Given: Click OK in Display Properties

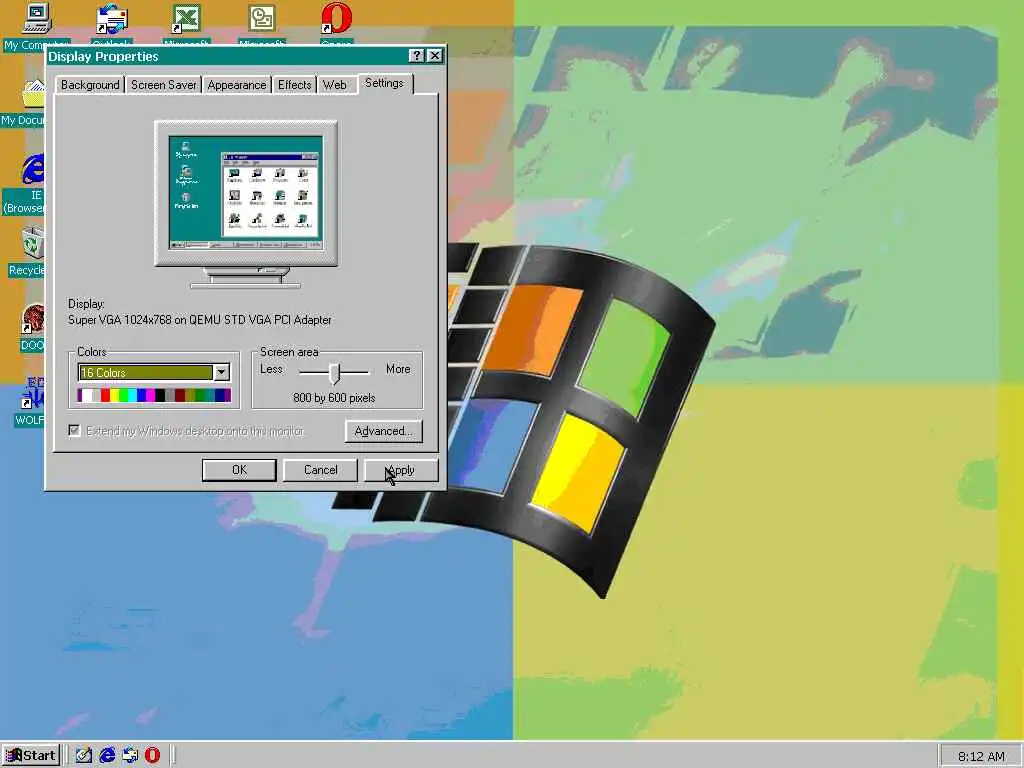Looking at the screenshot, I should [240, 470].
